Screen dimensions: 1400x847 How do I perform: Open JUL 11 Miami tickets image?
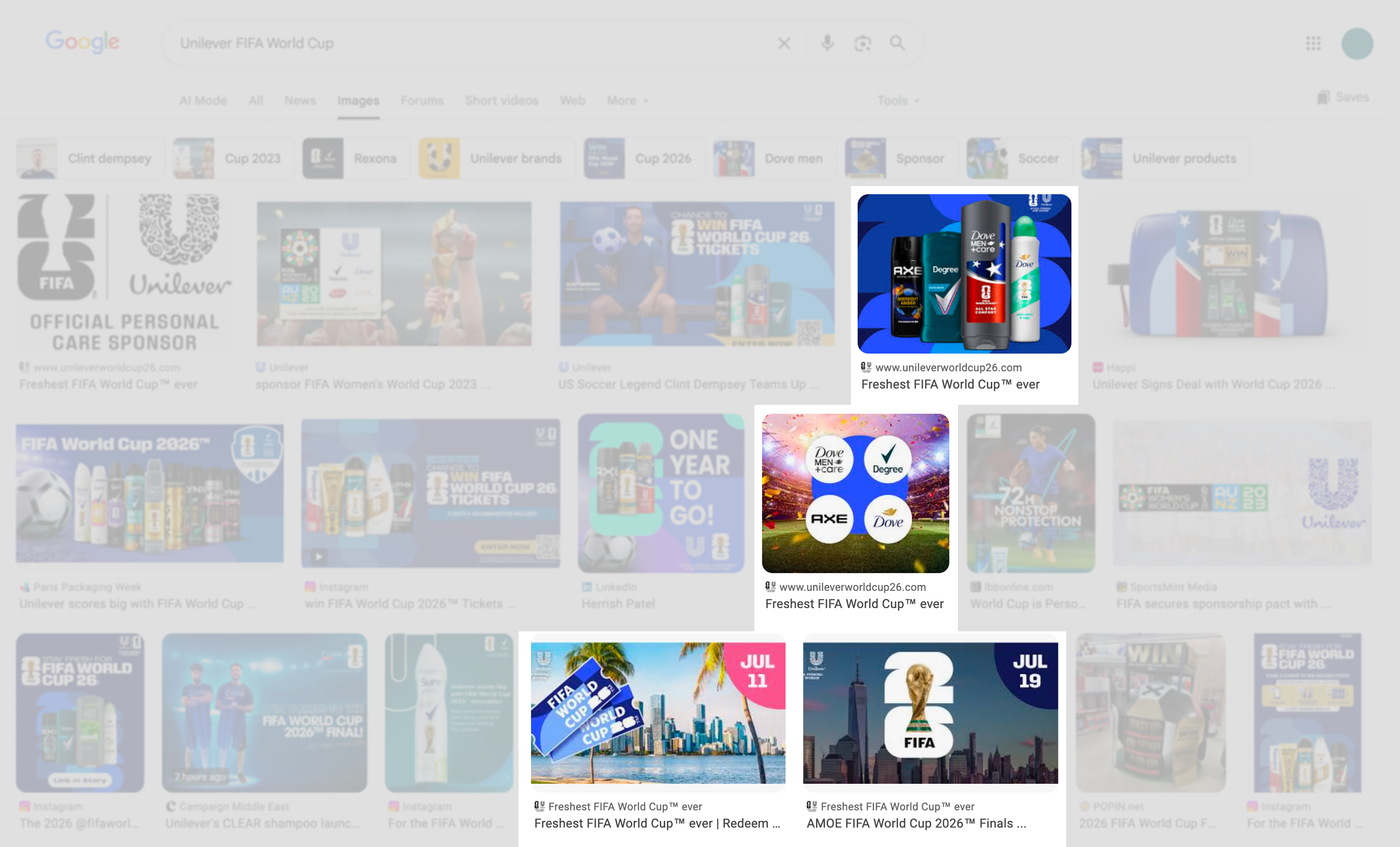coord(658,713)
